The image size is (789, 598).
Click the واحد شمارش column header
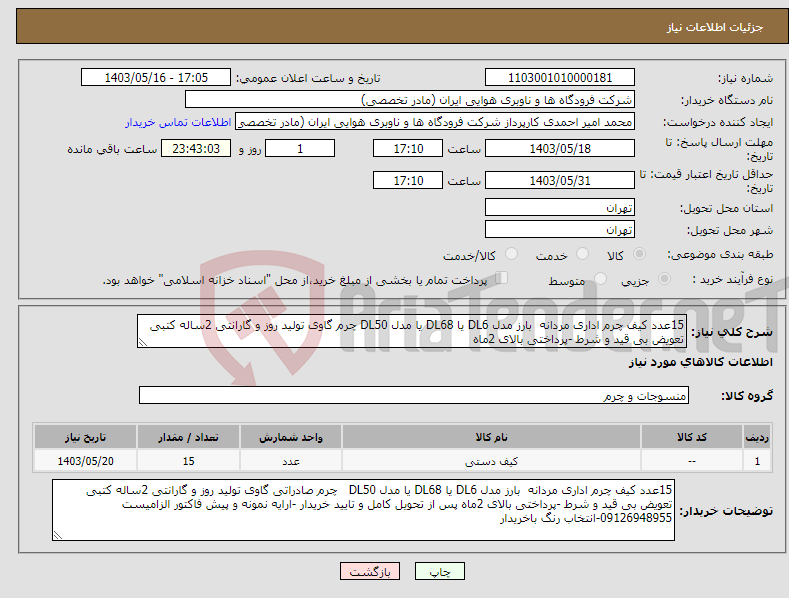pos(291,437)
